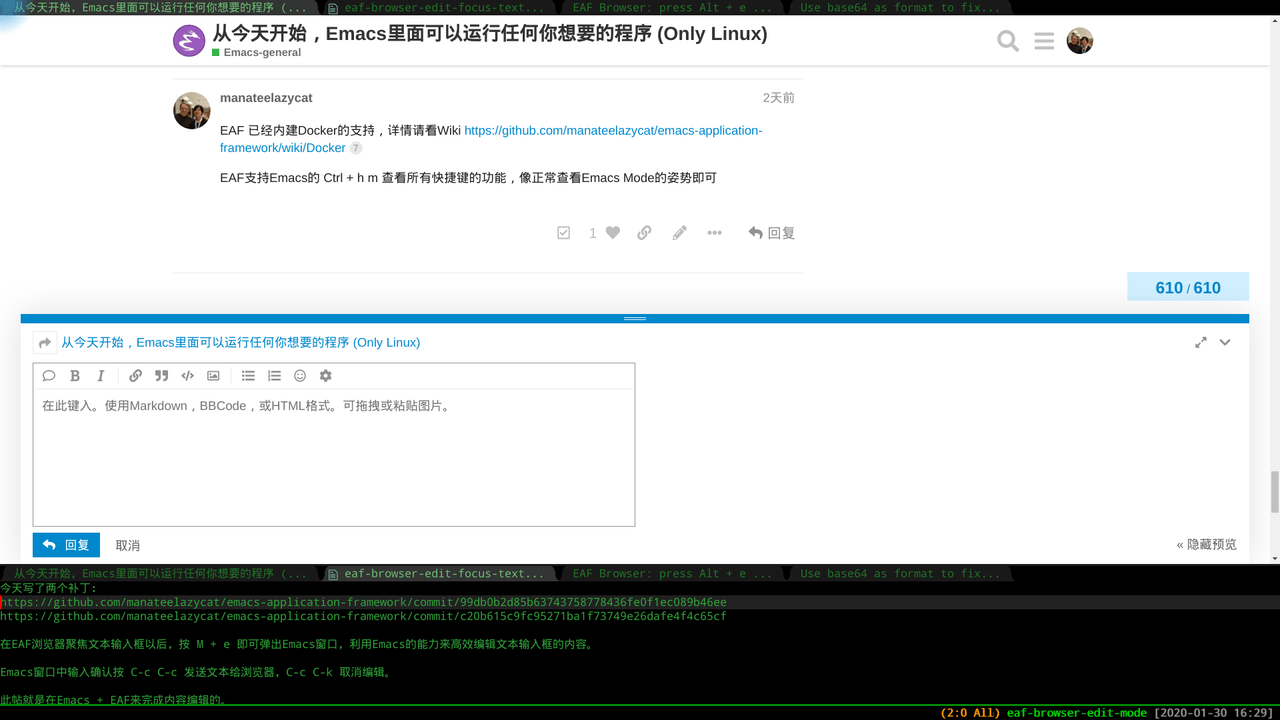The image size is (1280, 720).
Task: Select lower tab bar's topic tab
Action: click(x=160, y=574)
